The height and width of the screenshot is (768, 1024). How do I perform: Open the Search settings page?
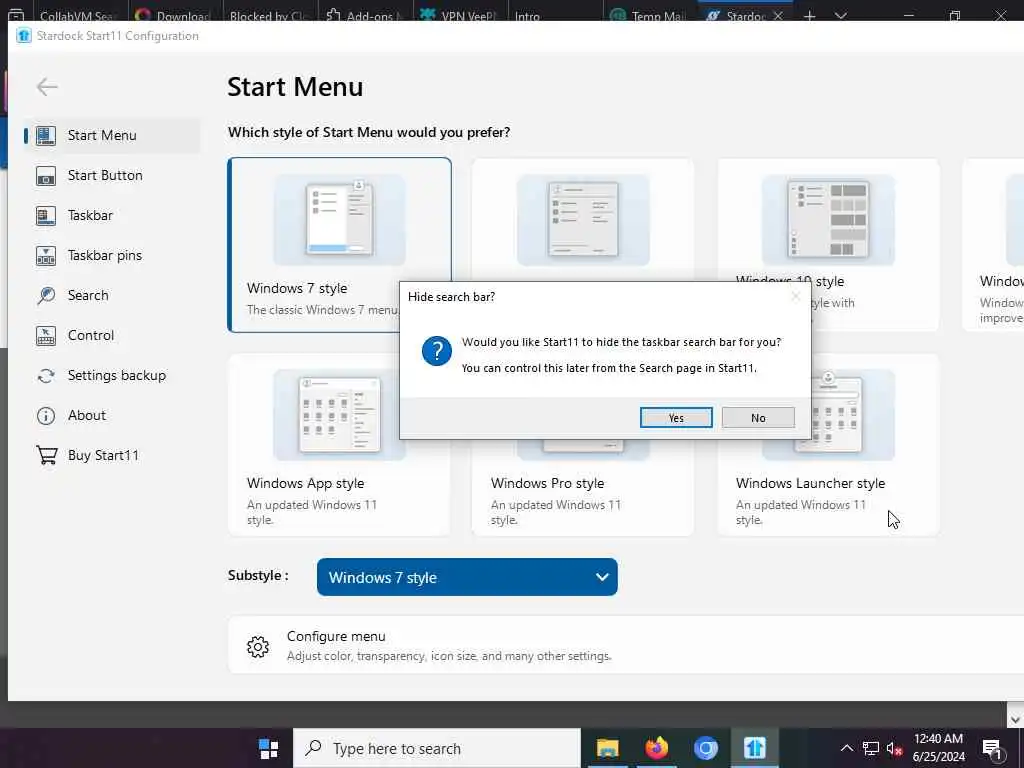pyautogui.click(x=88, y=295)
